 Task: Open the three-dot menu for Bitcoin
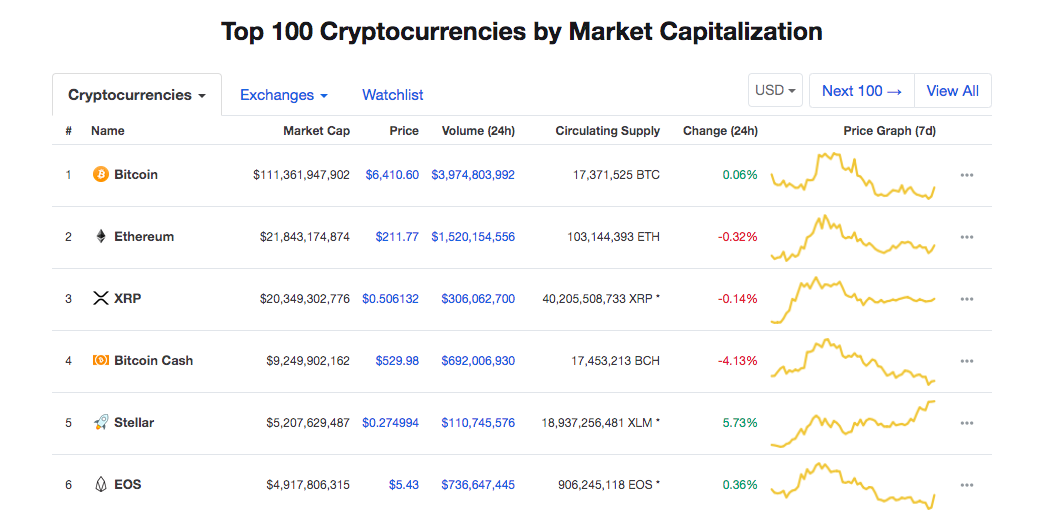tap(966, 175)
